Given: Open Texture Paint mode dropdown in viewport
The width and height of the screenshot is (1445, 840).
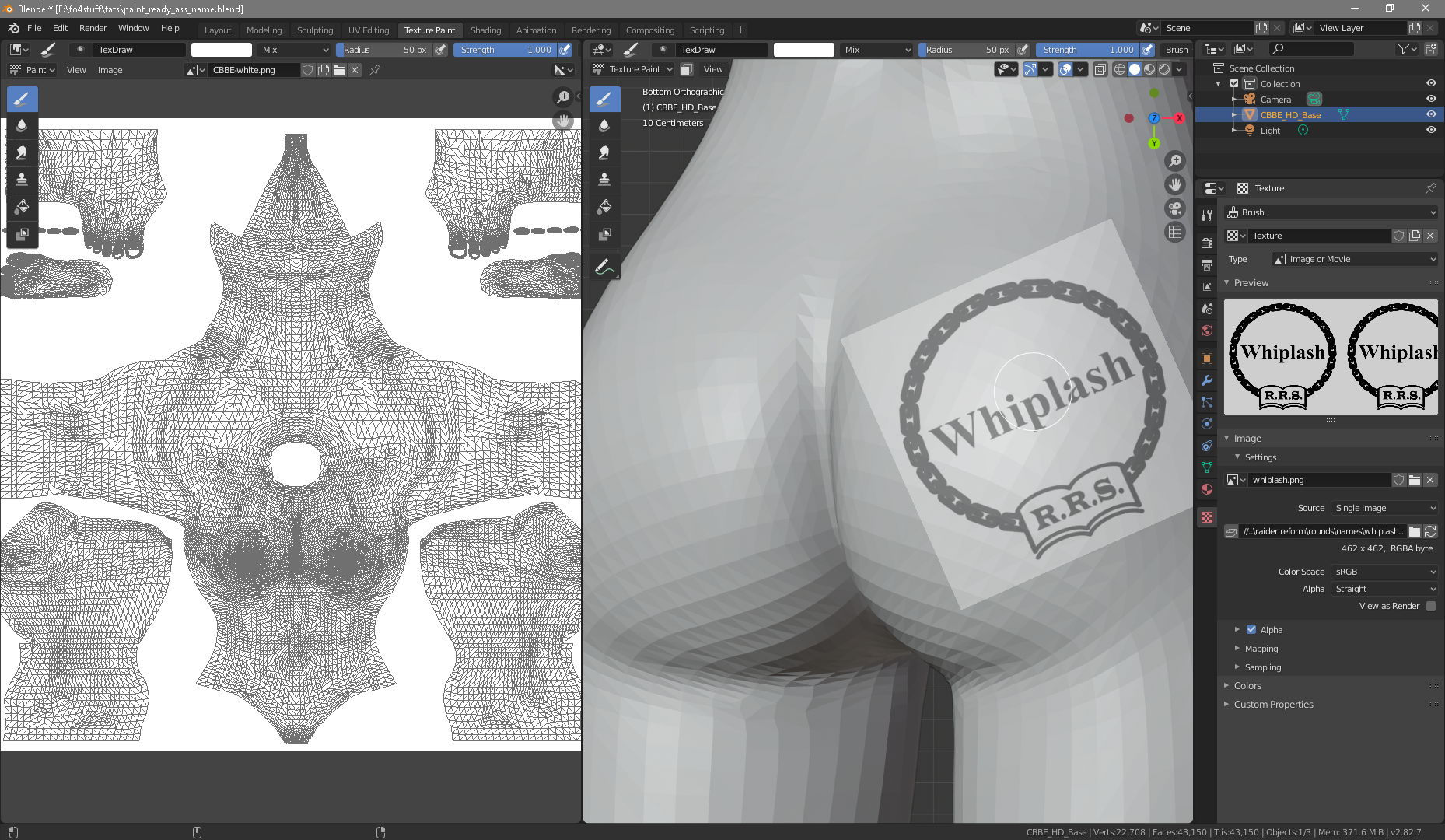Looking at the screenshot, I should click(x=633, y=69).
